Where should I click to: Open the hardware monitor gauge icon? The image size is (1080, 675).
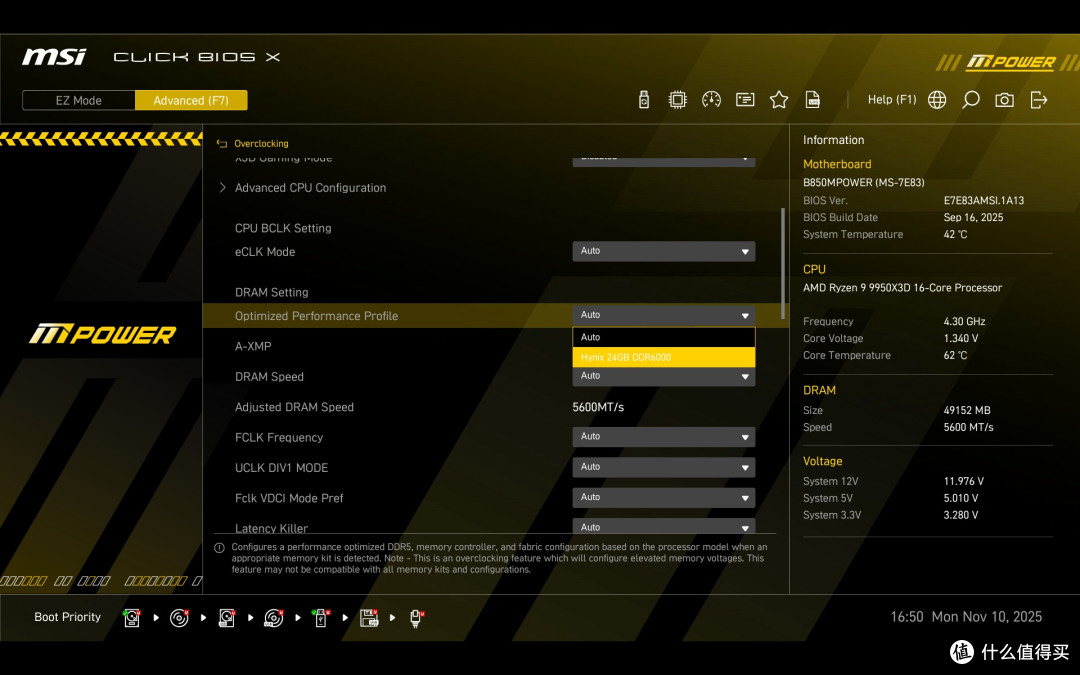[711, 100]
